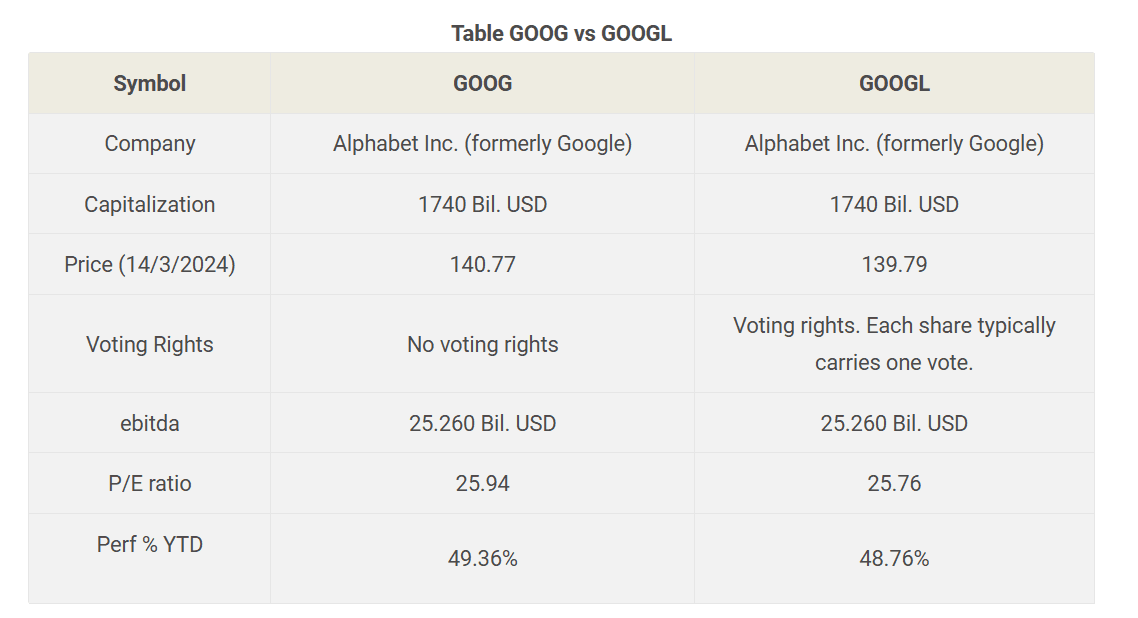Screen dimensions: 1138x618
Task: Select the GOOGL P/E value 25.76
Action: coord(894,483)
